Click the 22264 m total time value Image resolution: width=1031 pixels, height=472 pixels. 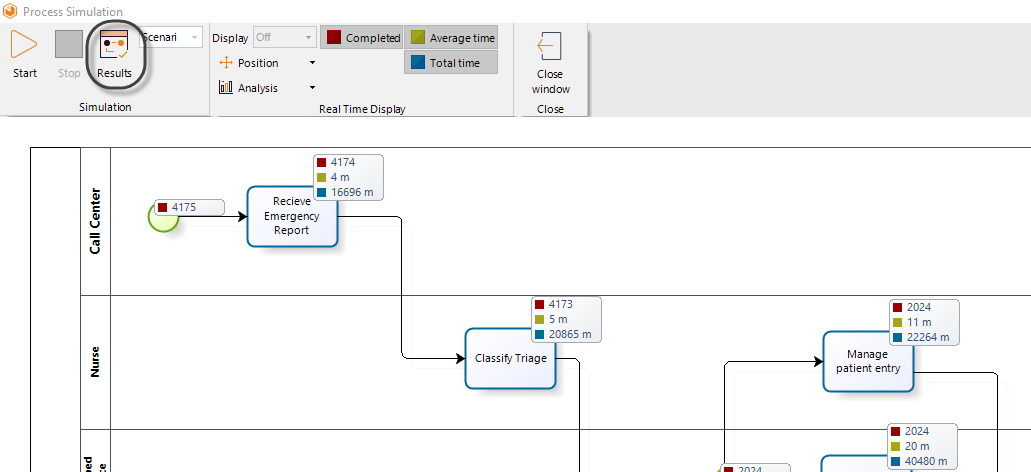tap(928, 337)
